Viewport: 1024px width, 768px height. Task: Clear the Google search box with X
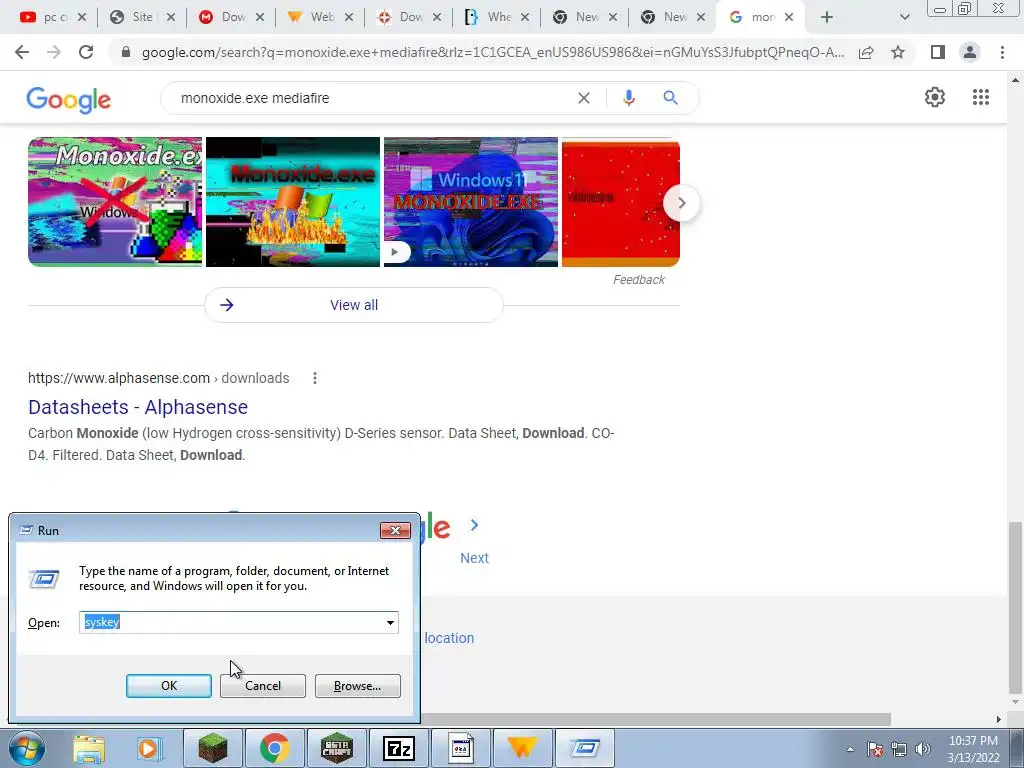pos(584,98)
